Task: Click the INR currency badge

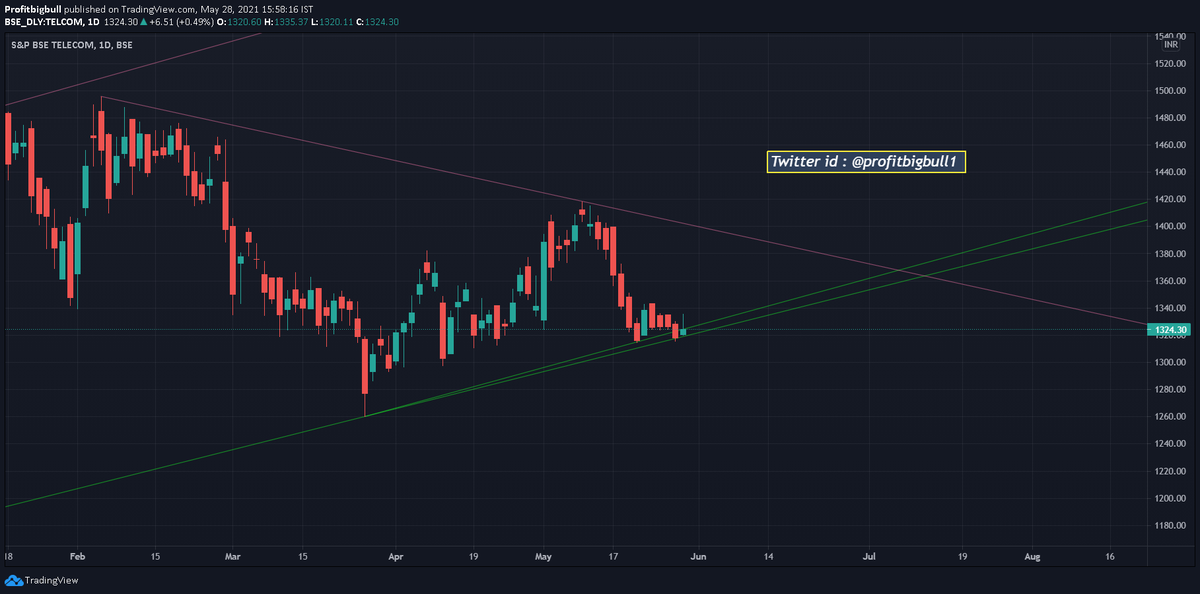Action: (x=1171, y=44)
